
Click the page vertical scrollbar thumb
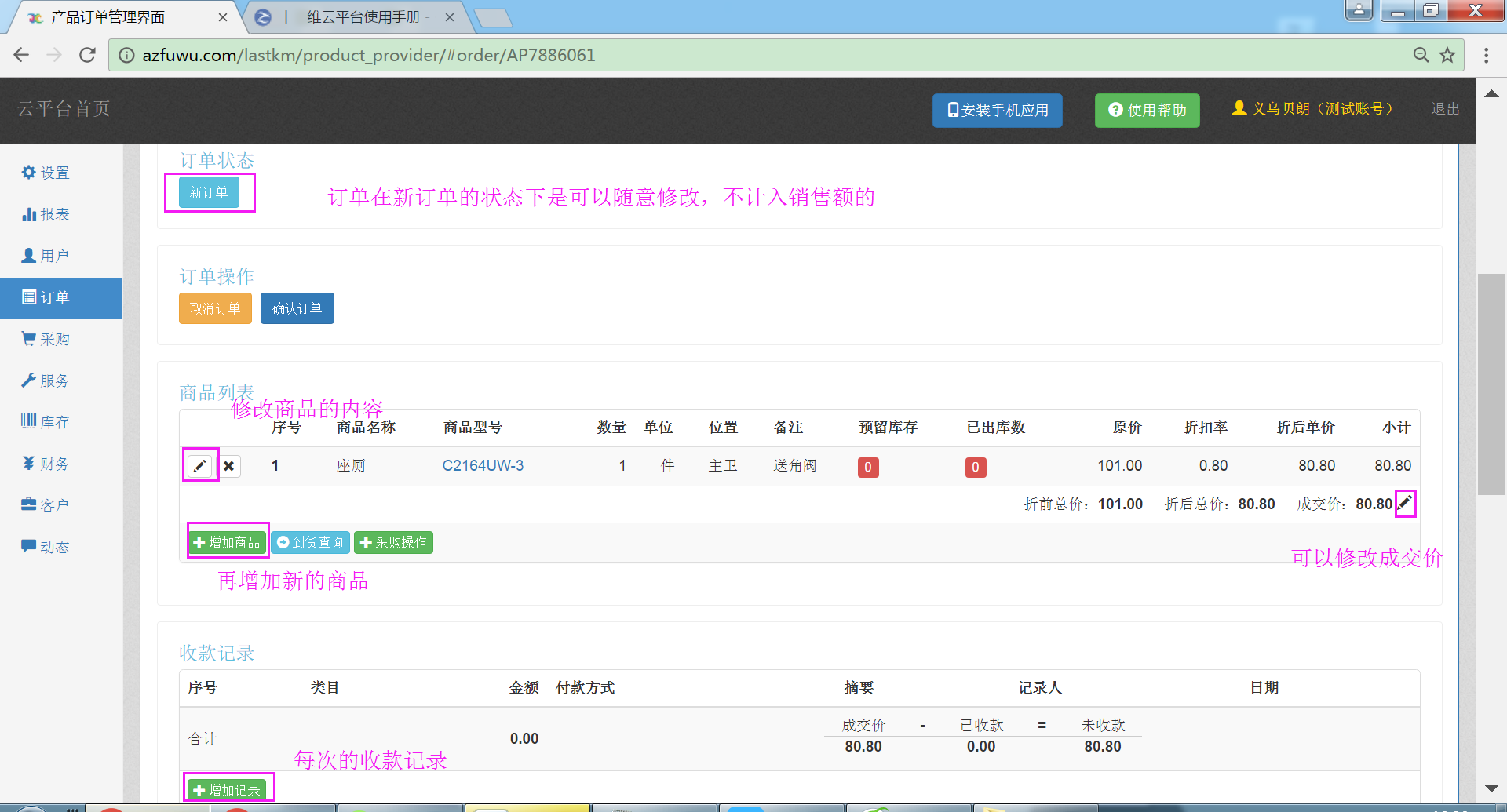[x=1491, y=384]
